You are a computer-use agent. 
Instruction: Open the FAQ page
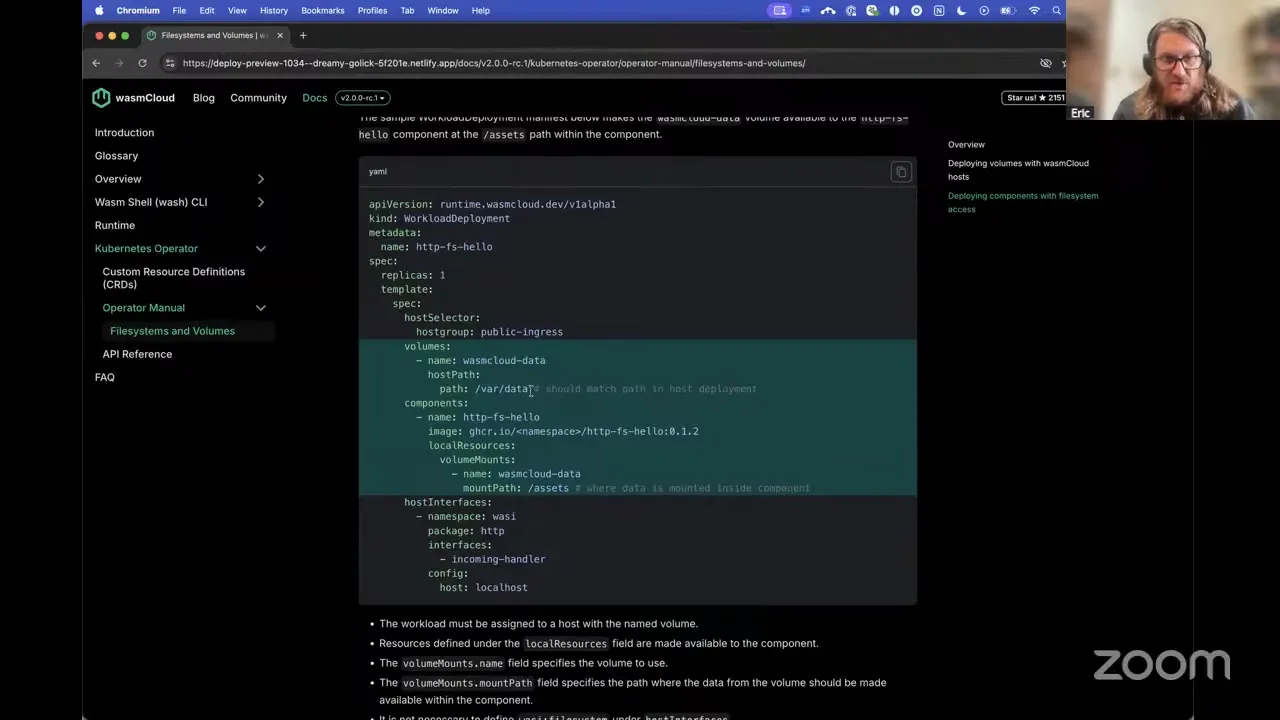tap(105, 377)
